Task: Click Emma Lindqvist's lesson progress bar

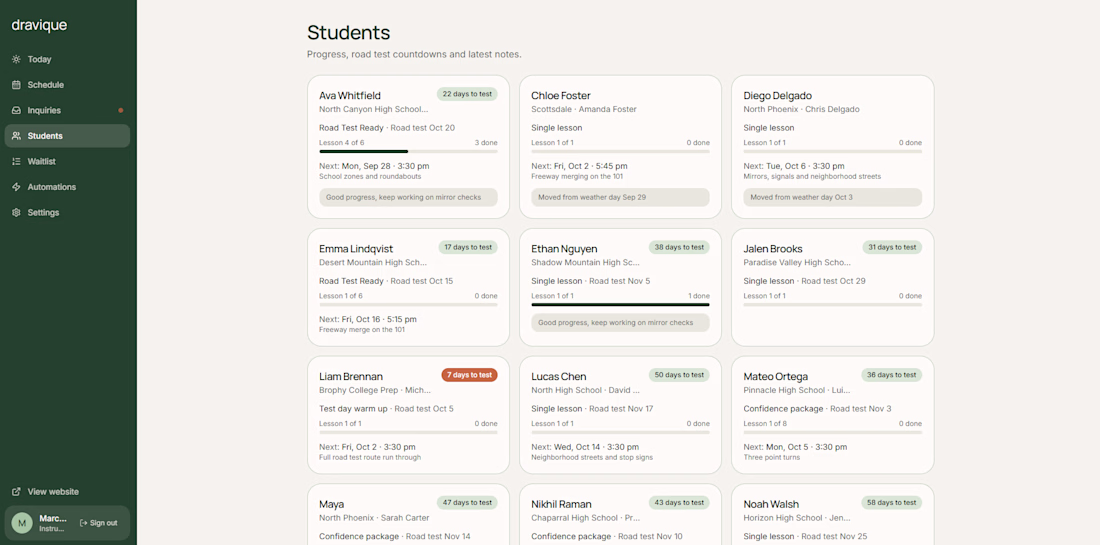Action: tap(408, 304)
